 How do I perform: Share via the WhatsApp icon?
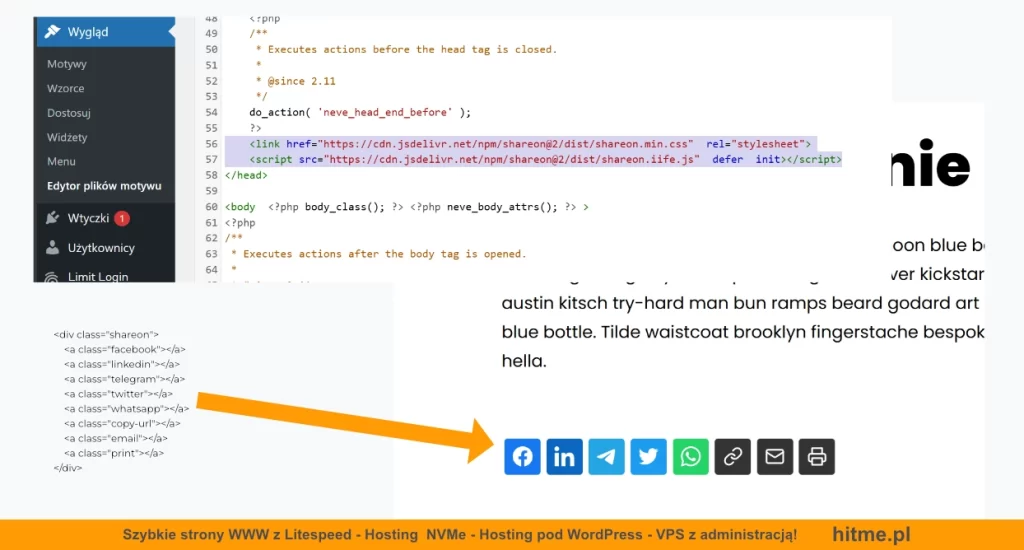coord(690,457)
